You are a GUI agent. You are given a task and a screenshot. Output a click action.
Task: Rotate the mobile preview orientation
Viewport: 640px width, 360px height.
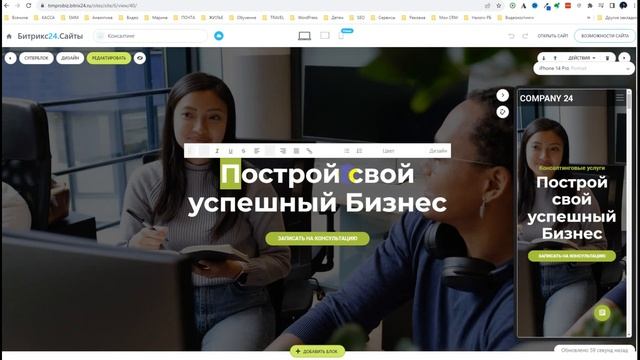(502, 112)
